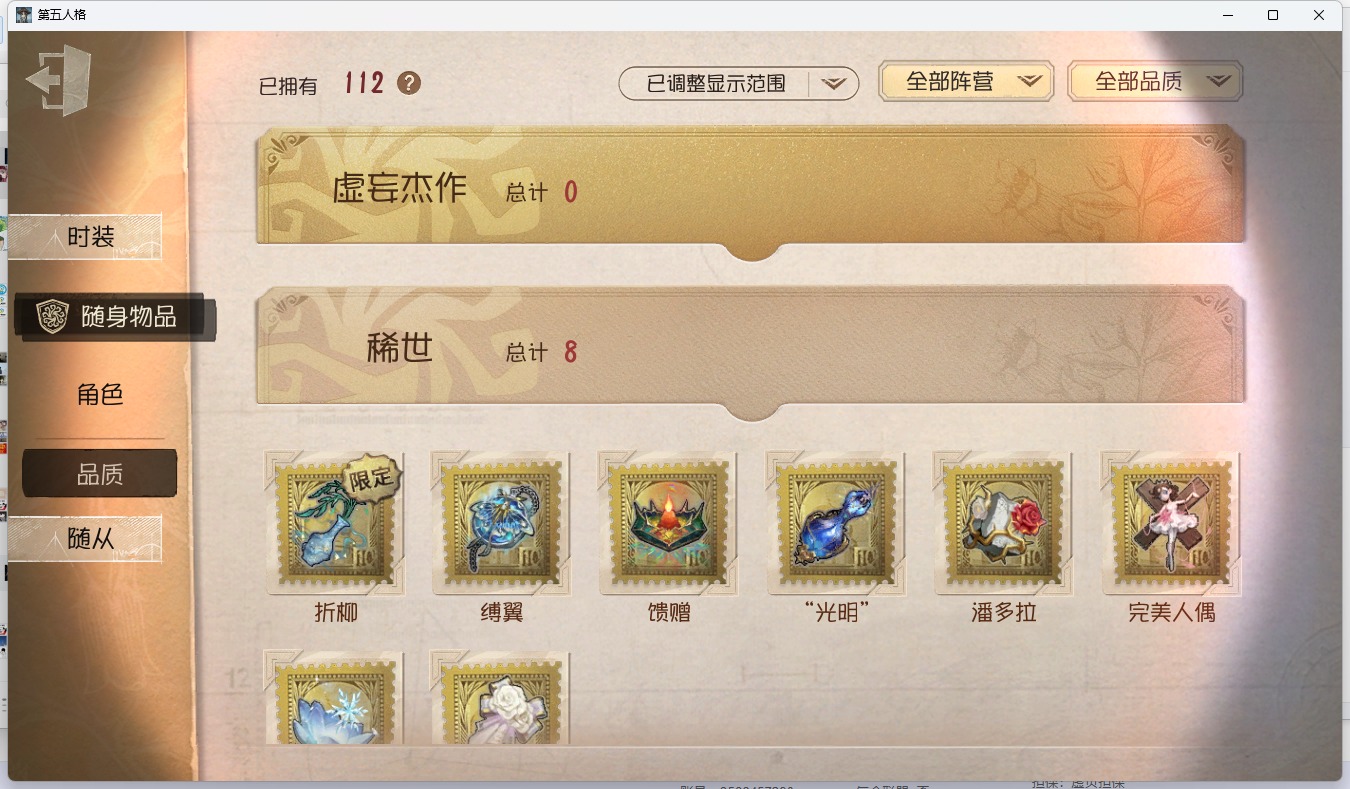Expand the 全部品质 quality filter
Viewport: 1350px width, 789px height.
tap(1155, 82)
